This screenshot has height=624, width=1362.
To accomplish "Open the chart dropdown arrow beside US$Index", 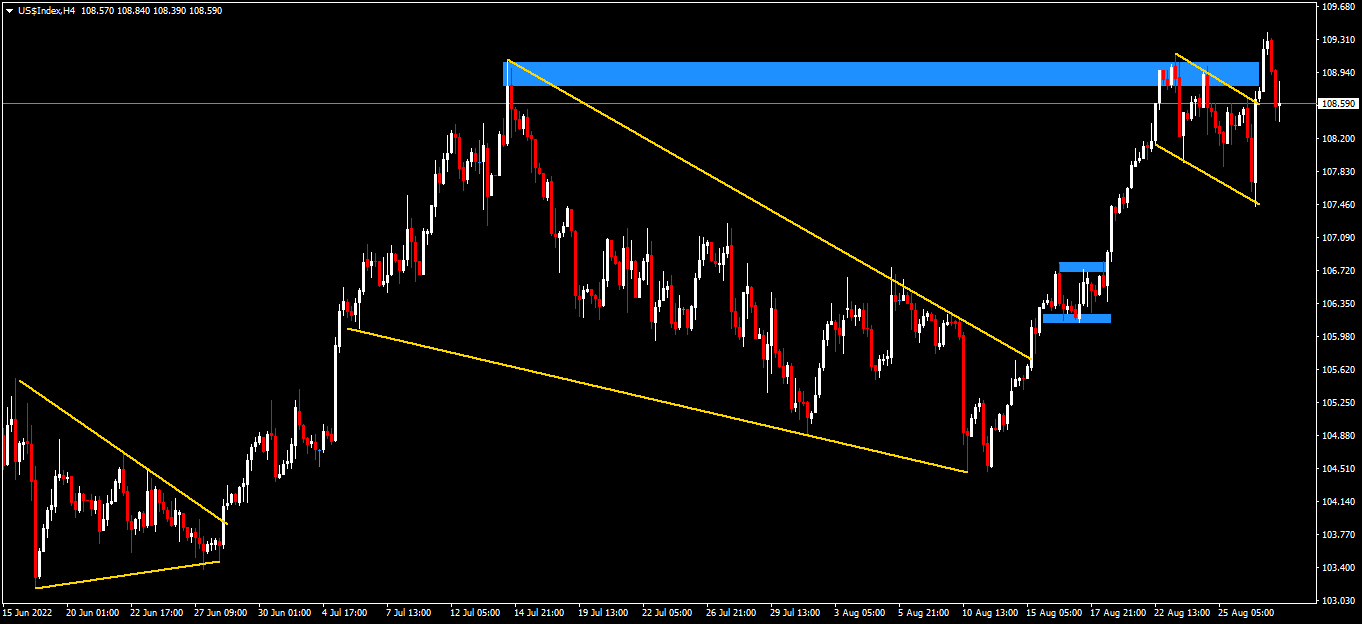I will click(x=9, y=11).
